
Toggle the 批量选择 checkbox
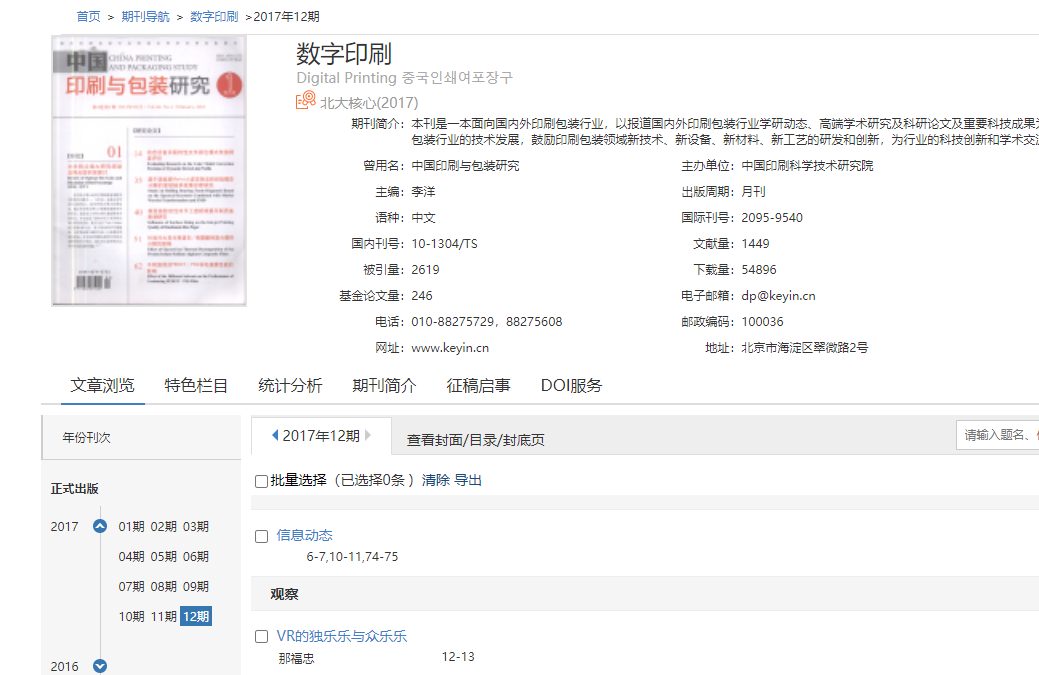[262, 481]
